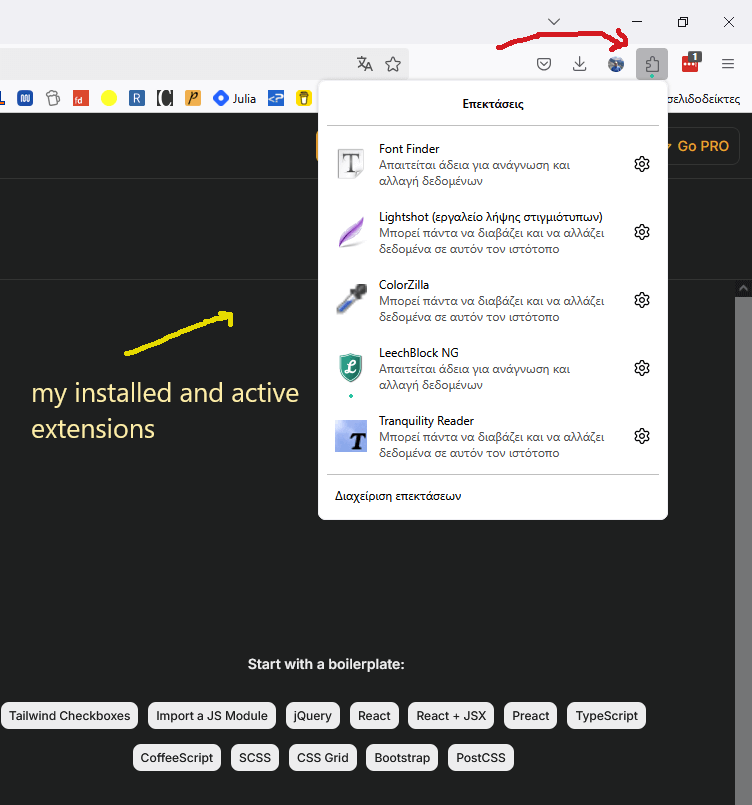Open the Julia bookmark in bookmarks bar
752x805 pixels.
(x=235, y=99)
